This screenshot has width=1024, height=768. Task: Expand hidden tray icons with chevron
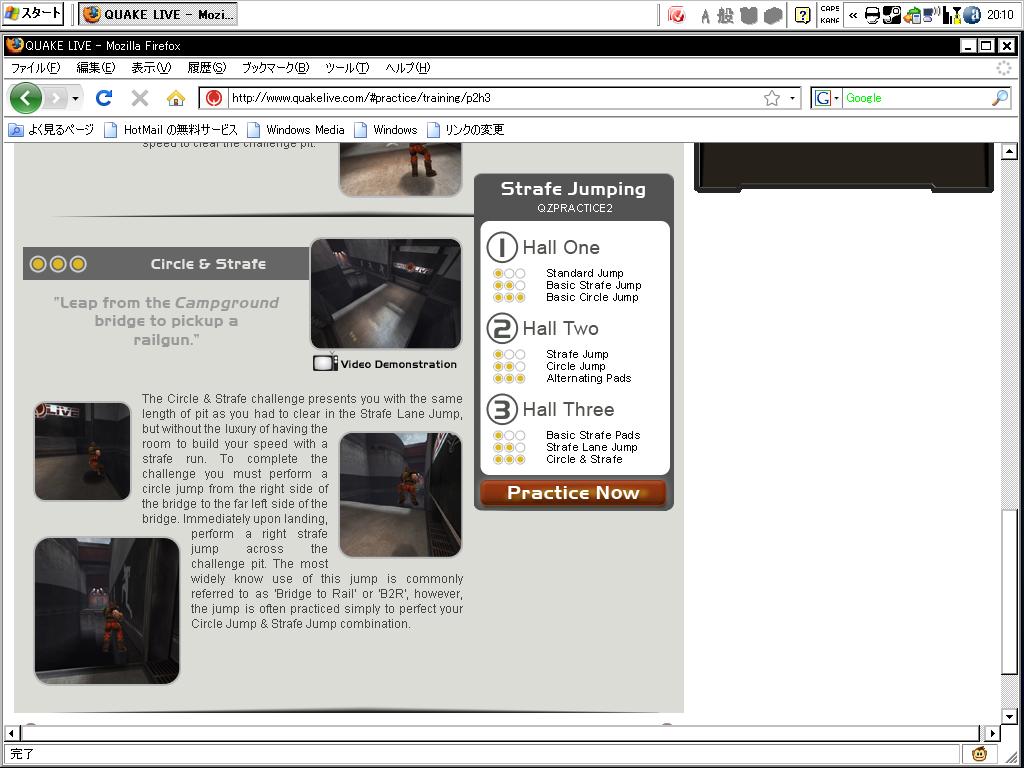point(853,14)
